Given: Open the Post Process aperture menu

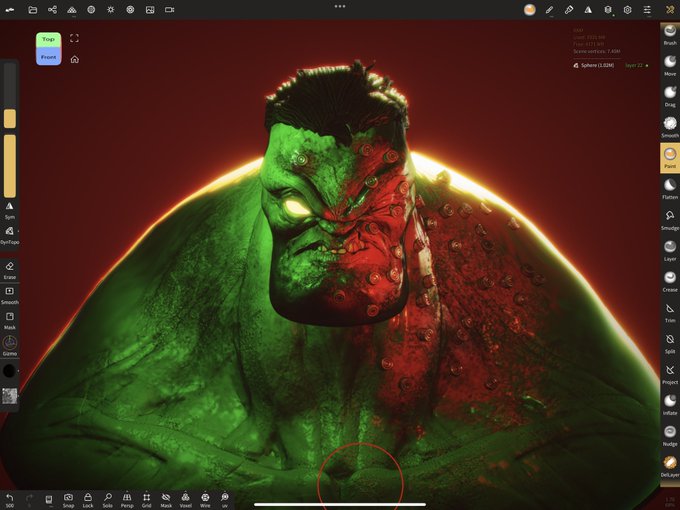Looking at the screenshot, I should point(130,10).
